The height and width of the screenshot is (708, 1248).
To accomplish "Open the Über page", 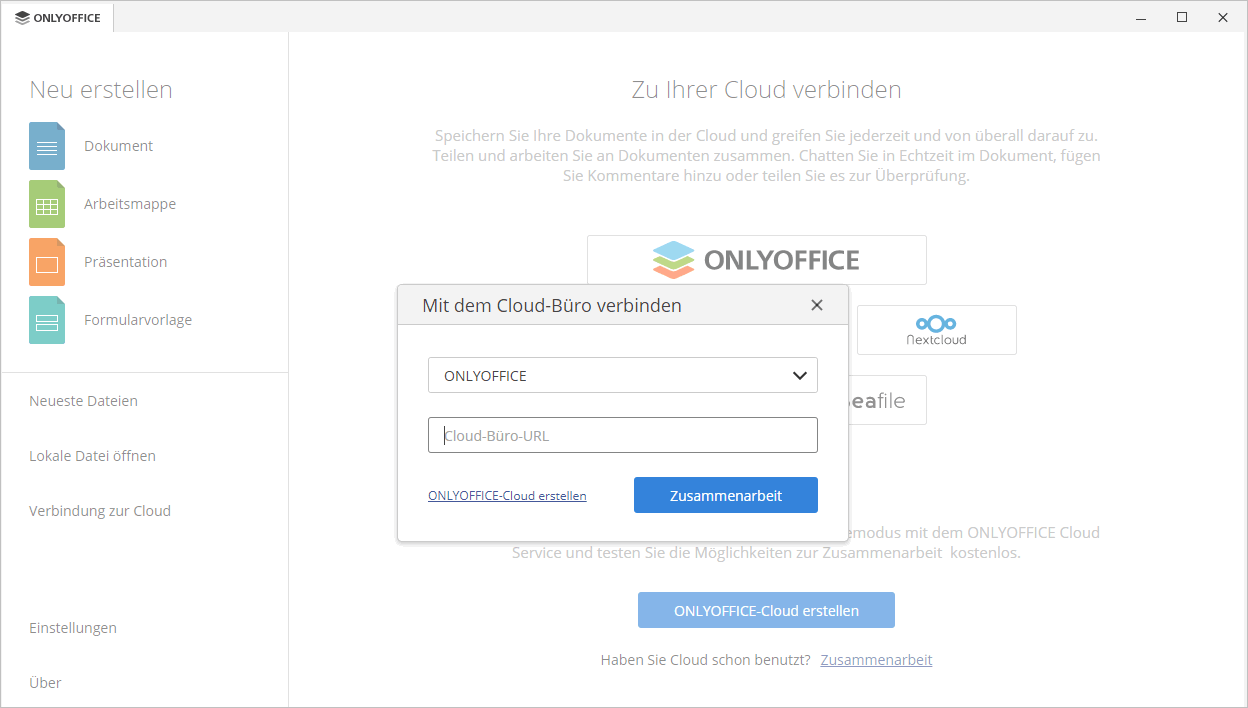I will tap(45, 683).
